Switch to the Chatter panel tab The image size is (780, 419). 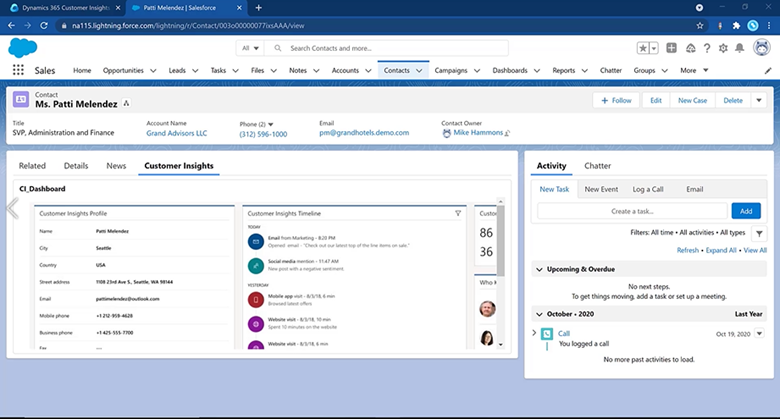tap(597, 166)
